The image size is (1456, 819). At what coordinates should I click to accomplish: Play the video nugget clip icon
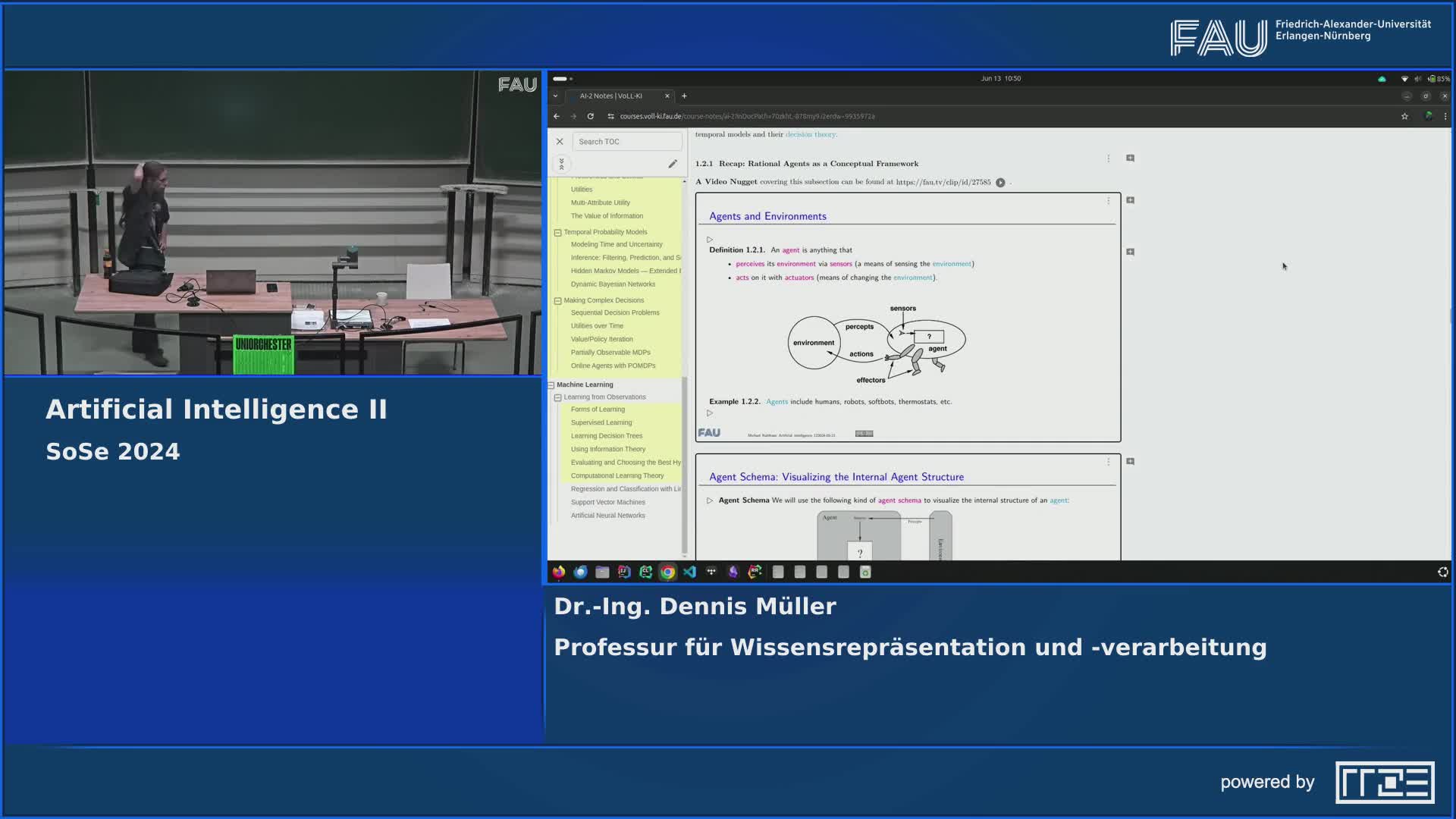(1000, 183)
